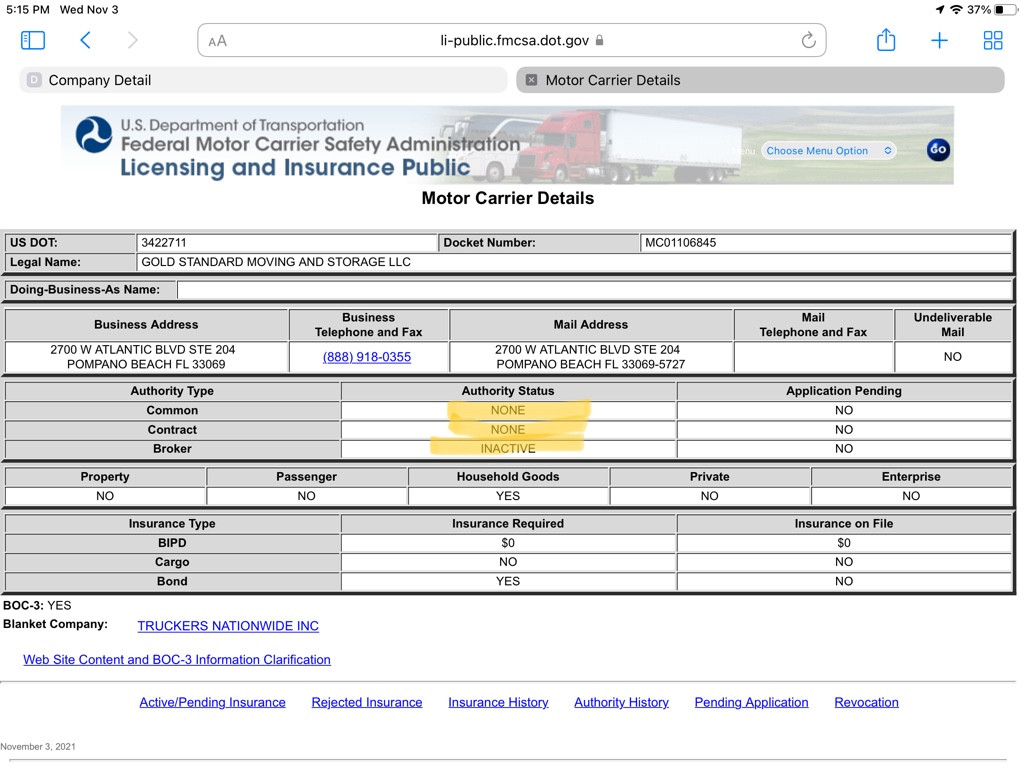Open the TRUCKERS NATIONWIDE INC link
This screenshot has height=768, width=1024.
click(228, 626)
